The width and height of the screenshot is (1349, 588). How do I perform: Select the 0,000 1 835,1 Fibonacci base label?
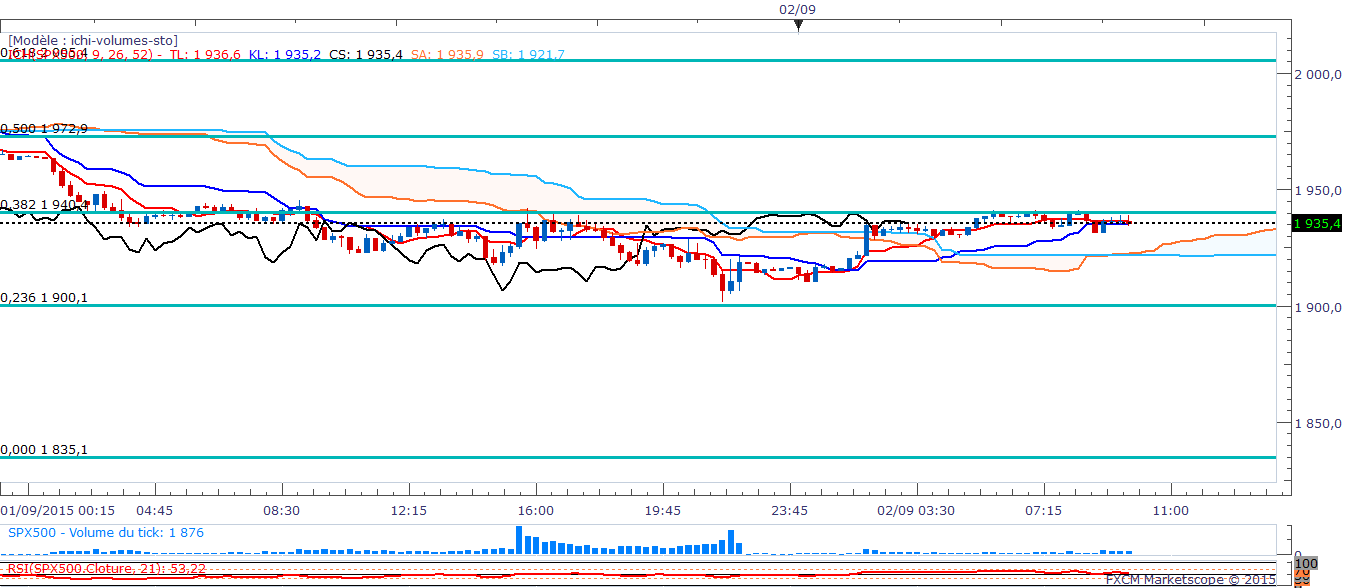[x=45, y=449]
